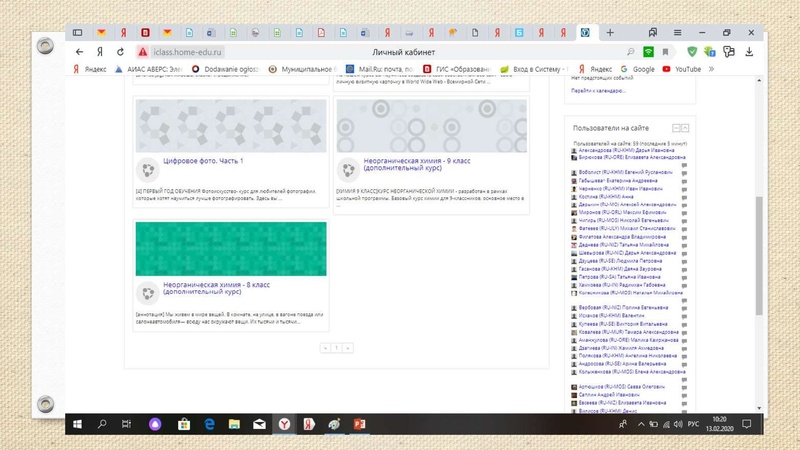800x450 pixels.
Task: Expand the bookmarks bar overflow chevron
Action: 712,70
